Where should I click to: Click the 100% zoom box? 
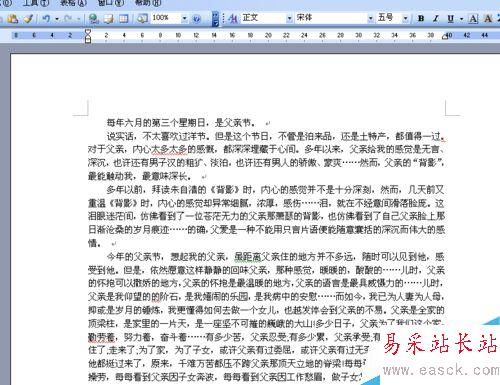click(166, 18)
